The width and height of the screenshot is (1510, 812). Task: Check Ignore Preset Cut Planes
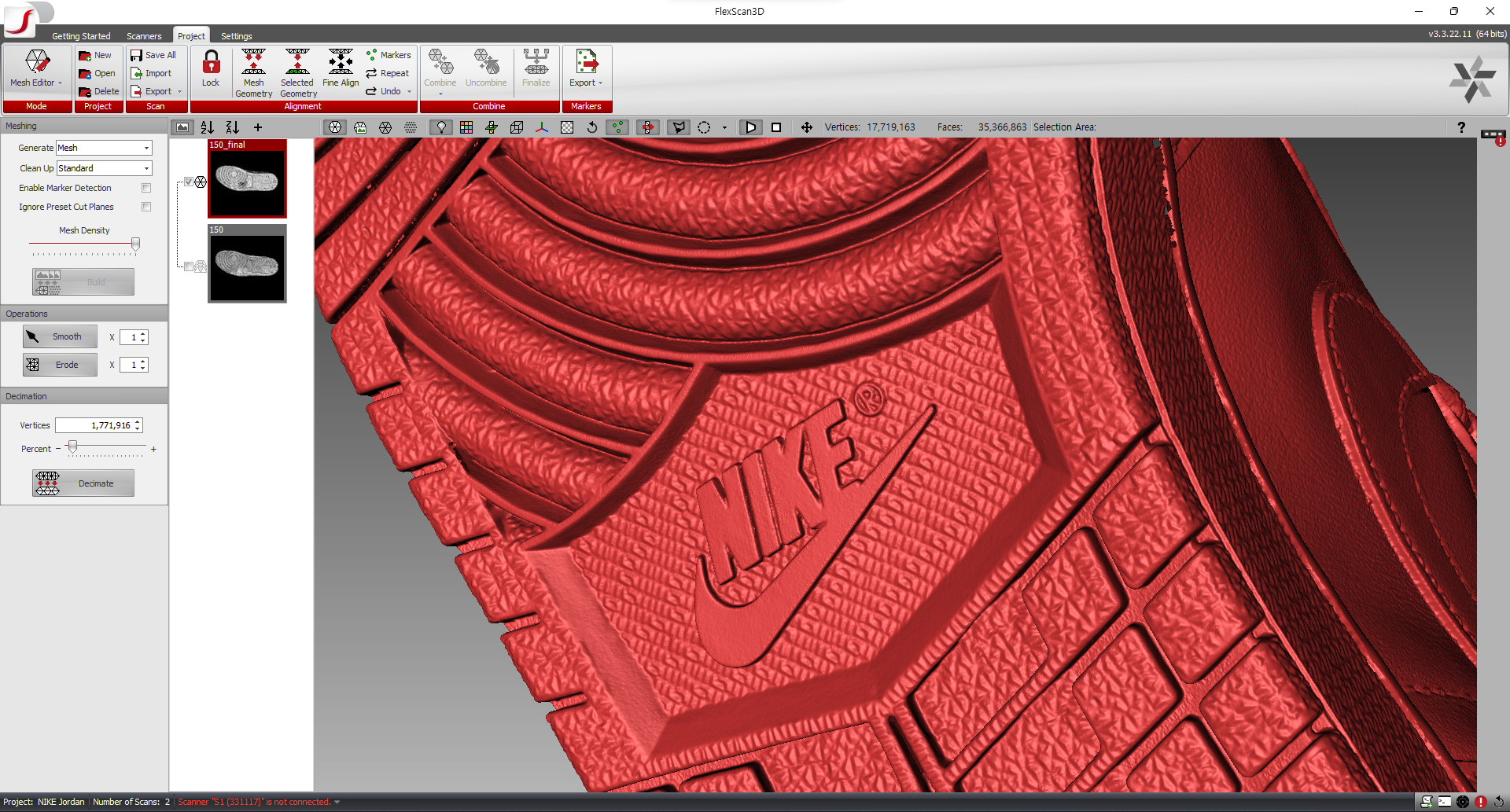click(x=146, y=207)
